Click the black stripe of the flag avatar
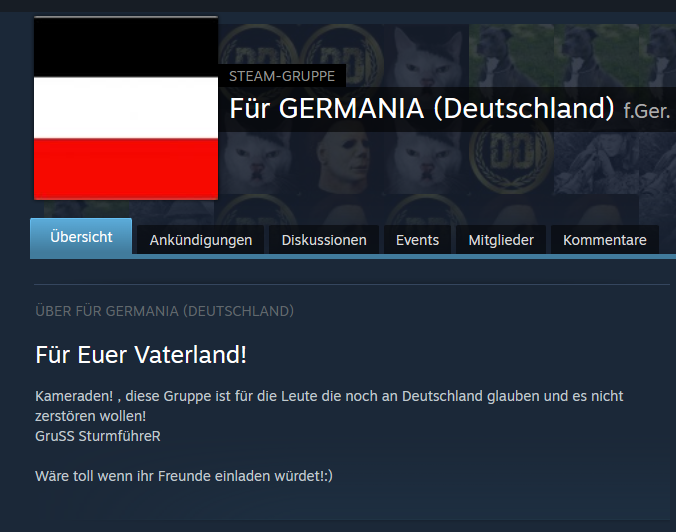The height and width of the screenshot is (532, 676). pyautogui.click(x=126, y=47)
